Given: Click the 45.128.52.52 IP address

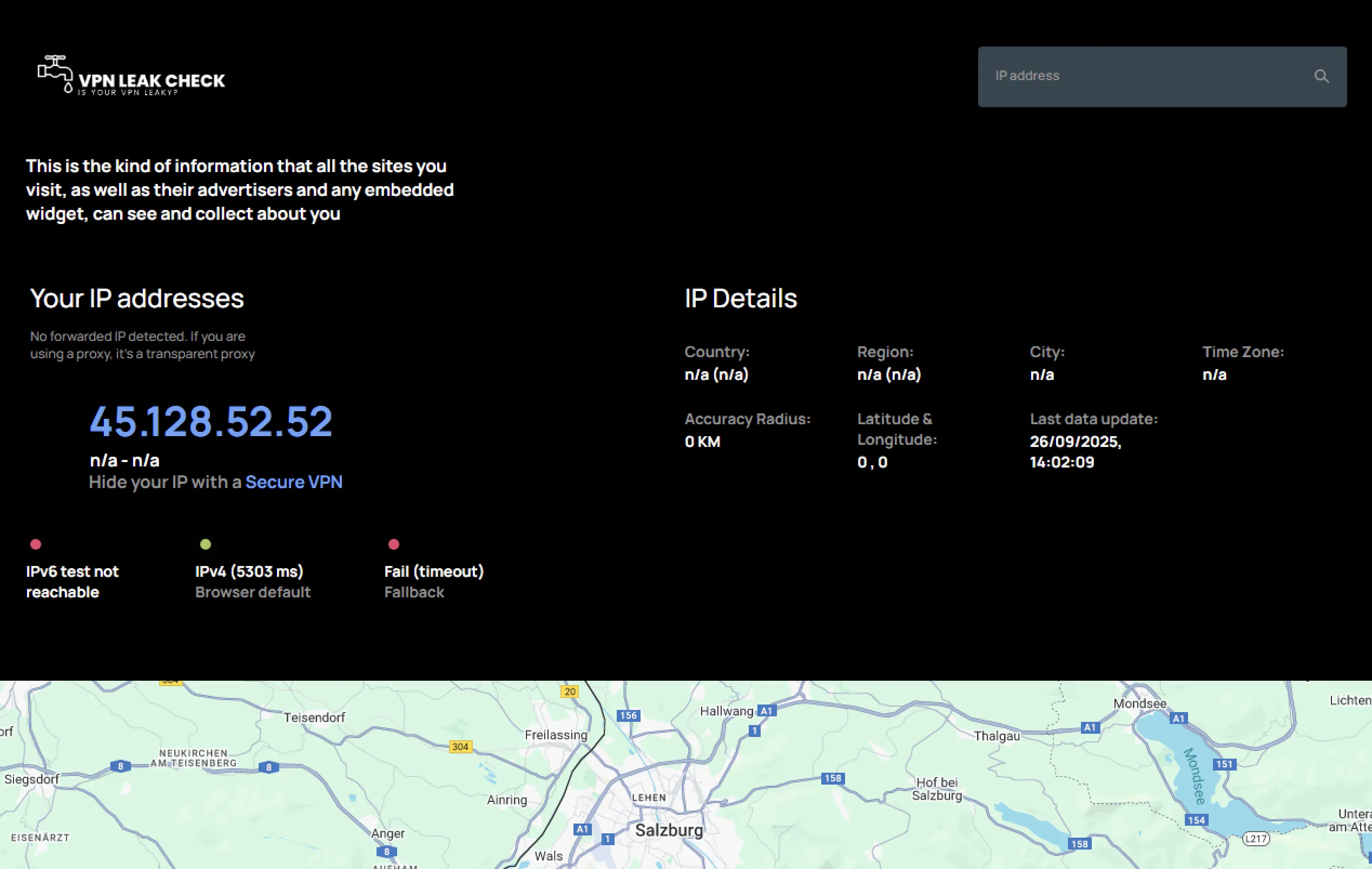Looking at the screenshot, I should (211, 422).
